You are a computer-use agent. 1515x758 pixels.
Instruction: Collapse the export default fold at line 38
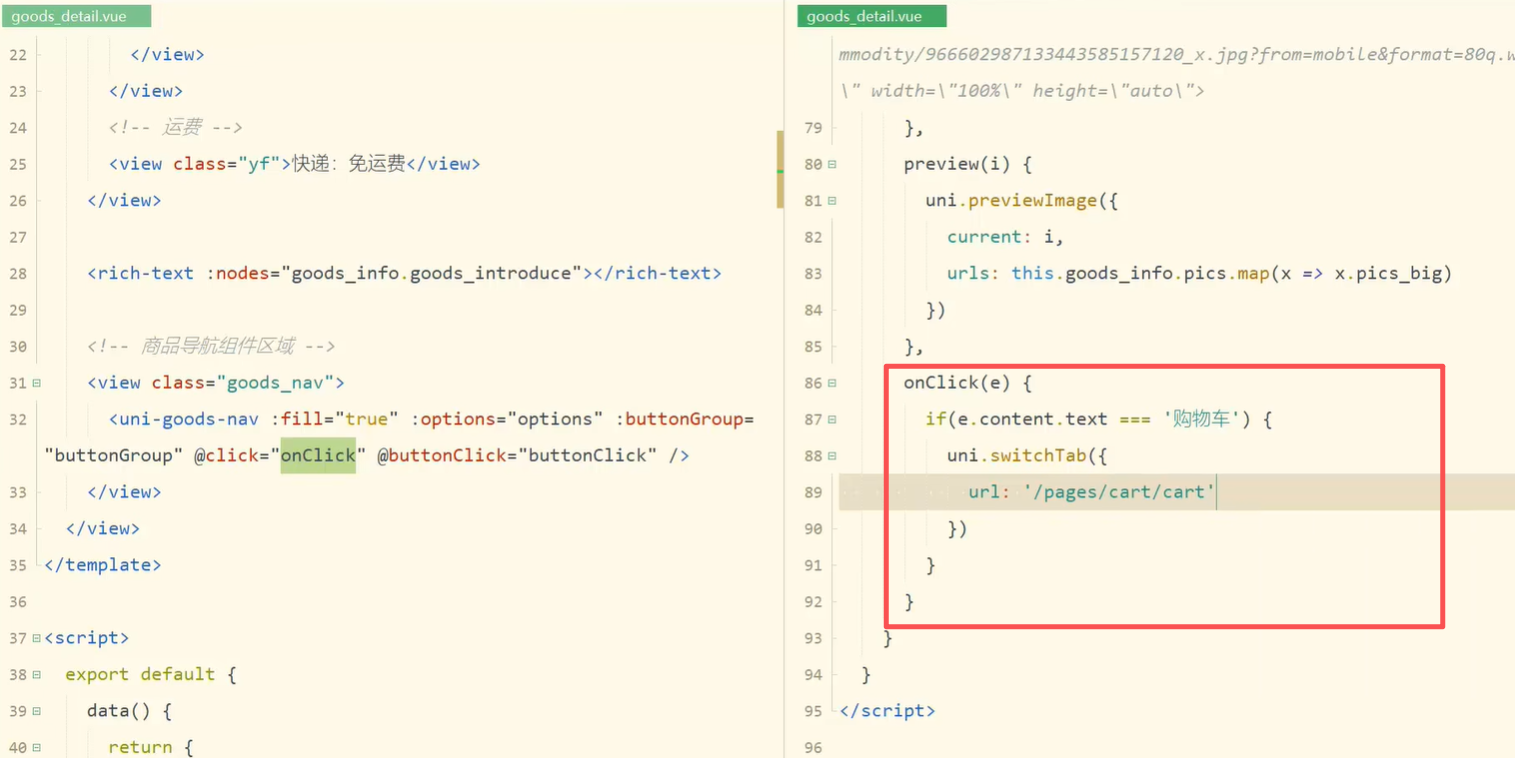coord(36,675)
